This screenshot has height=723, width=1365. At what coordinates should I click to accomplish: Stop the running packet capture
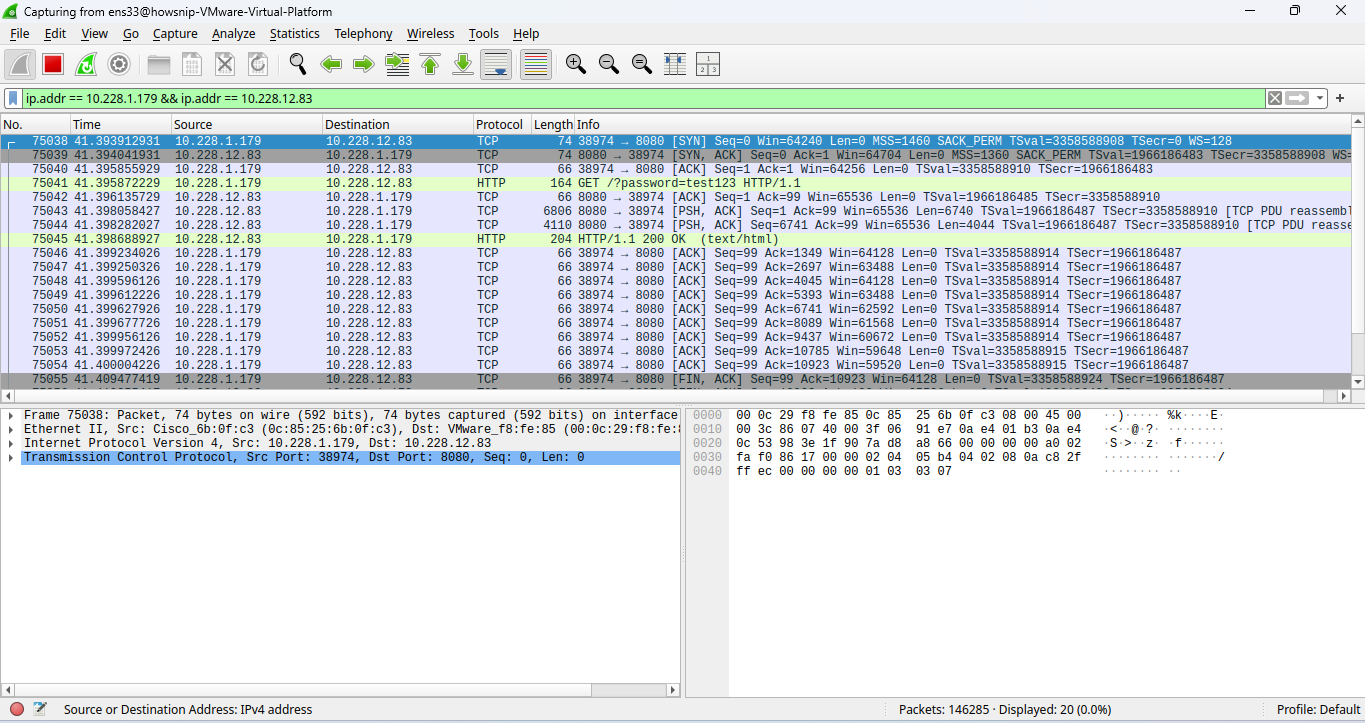tap(53, 64)
